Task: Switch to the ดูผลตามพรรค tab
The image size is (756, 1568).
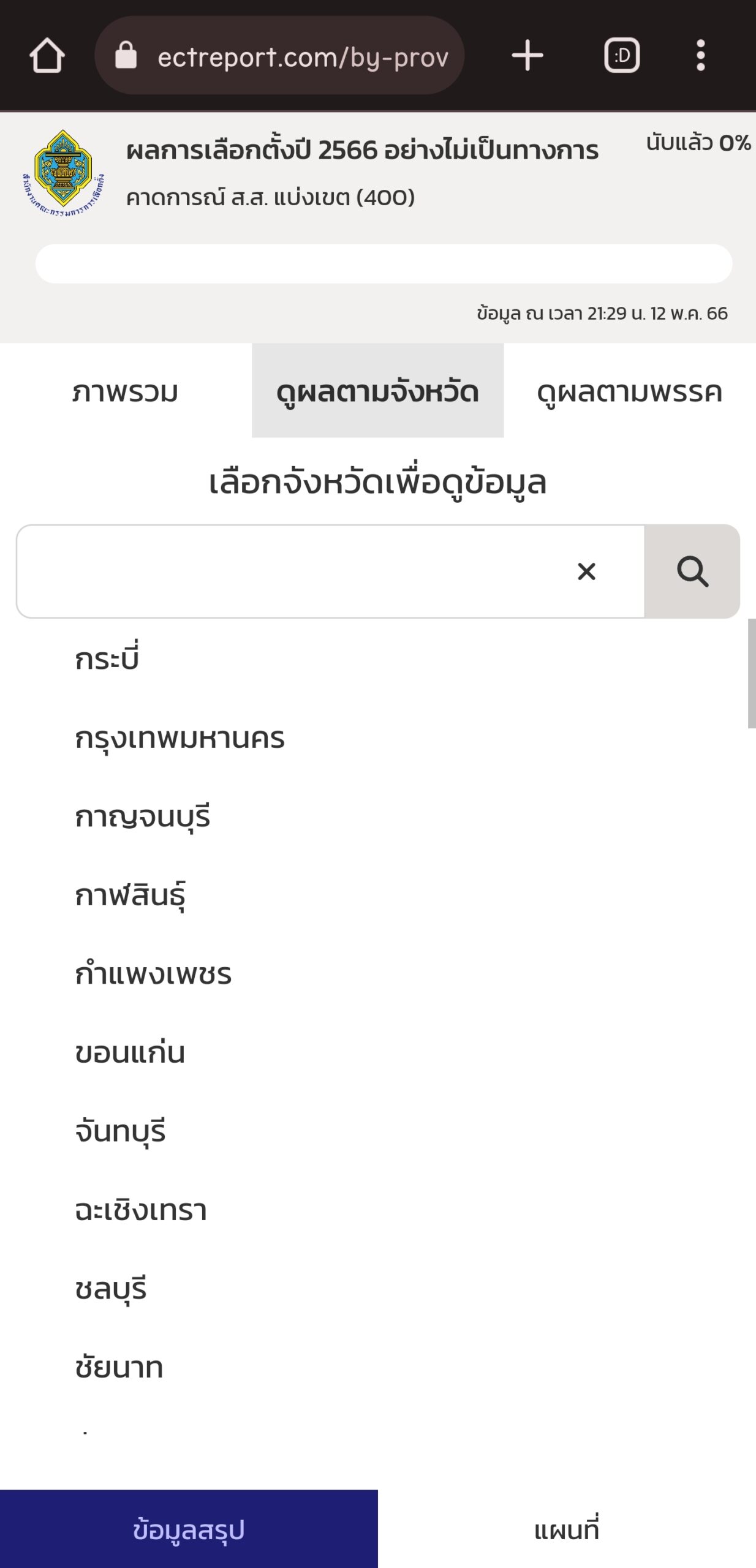Action: pyautogui.click(x=629, y=391)
